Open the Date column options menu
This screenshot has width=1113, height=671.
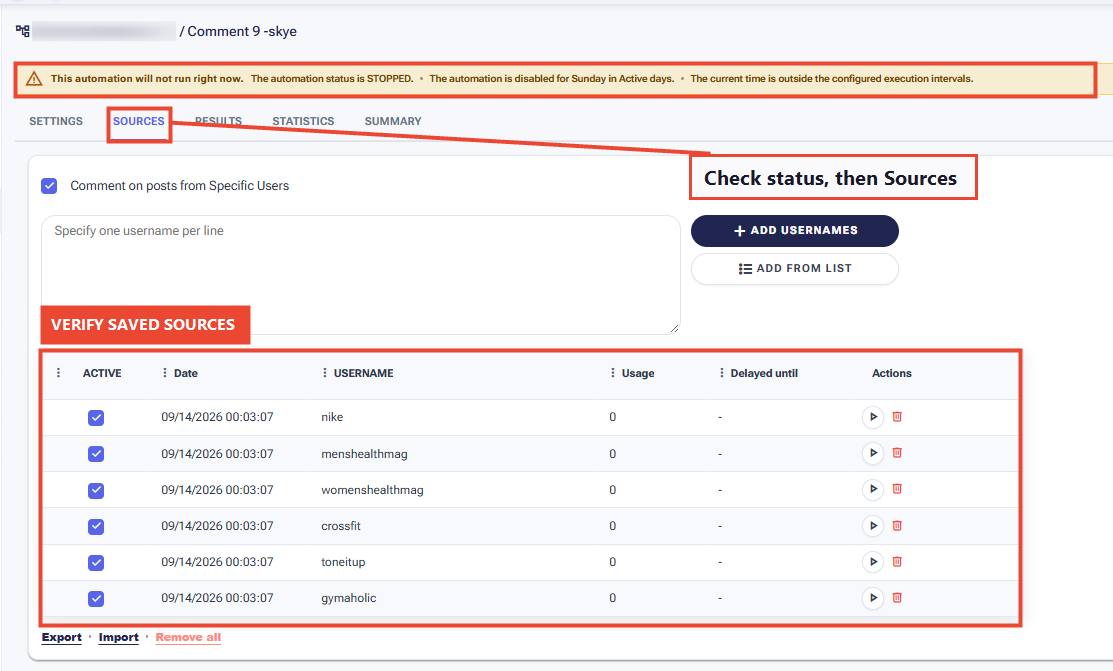(x=165, y=373)
